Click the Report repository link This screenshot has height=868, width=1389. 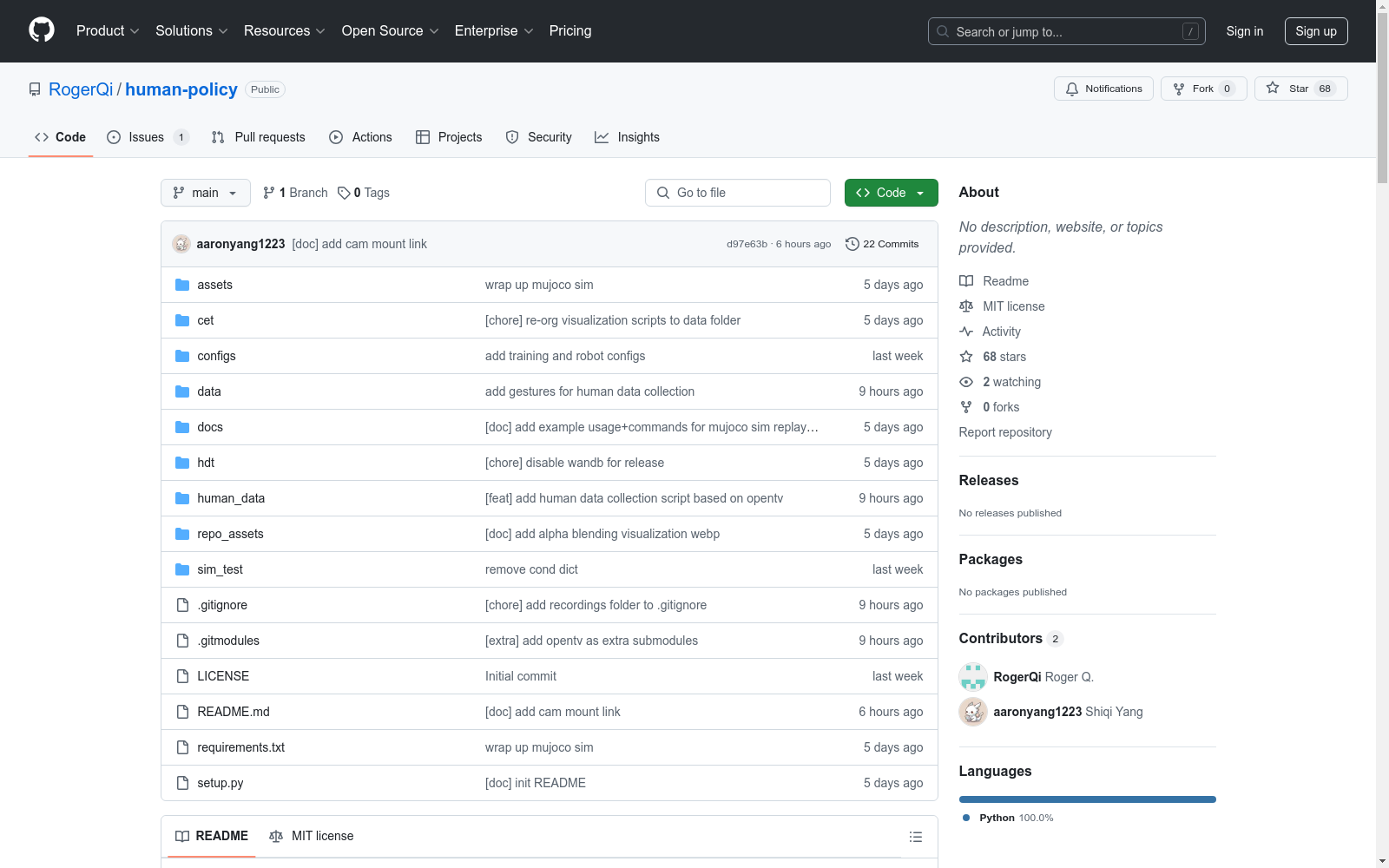pos(1005,432)
